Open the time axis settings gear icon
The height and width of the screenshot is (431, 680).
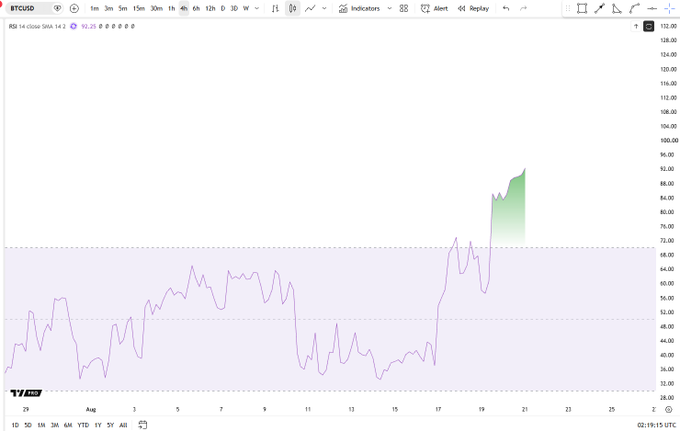(x=668, y=409)
